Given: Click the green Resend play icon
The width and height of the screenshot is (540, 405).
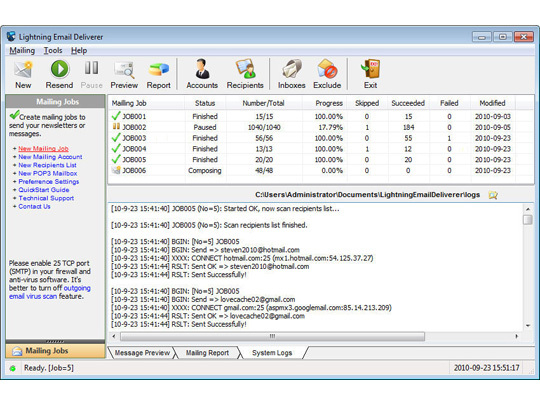Looking at the screenshot, I should click(x=60, y=69).
